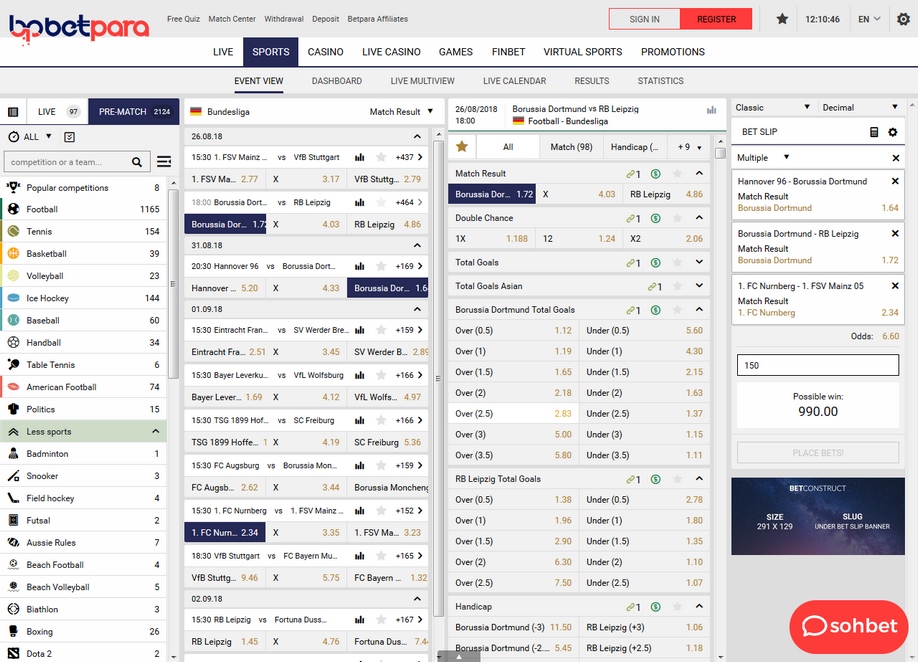Click the Ice Hockey sport icon
Image resolution: width=918 pixels, height=662 pixels.
(x=13, y=298)
